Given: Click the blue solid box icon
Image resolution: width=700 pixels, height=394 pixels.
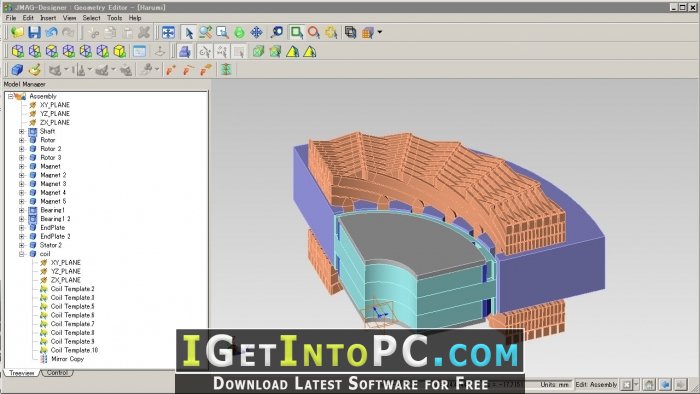Looking at the screenshot, I should 17,70.
